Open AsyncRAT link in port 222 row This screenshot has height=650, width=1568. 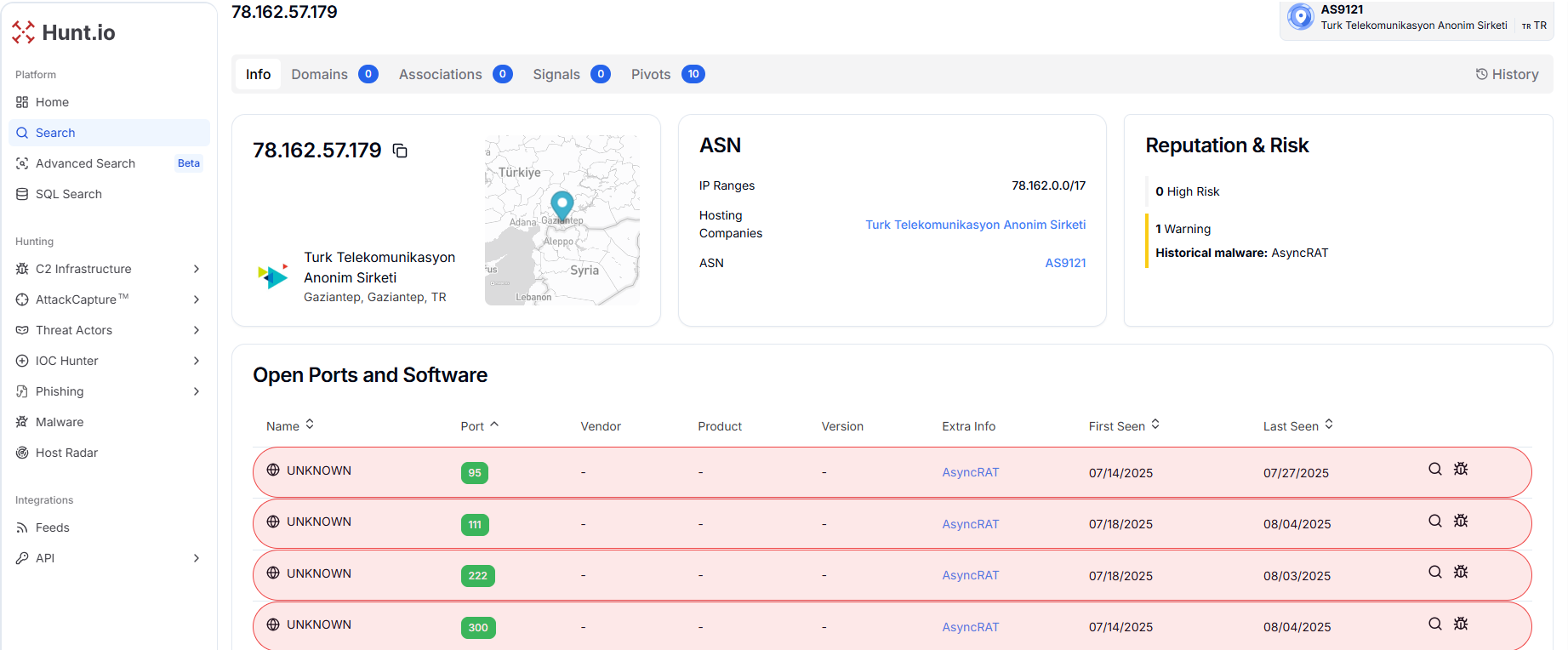click(970, 575)
